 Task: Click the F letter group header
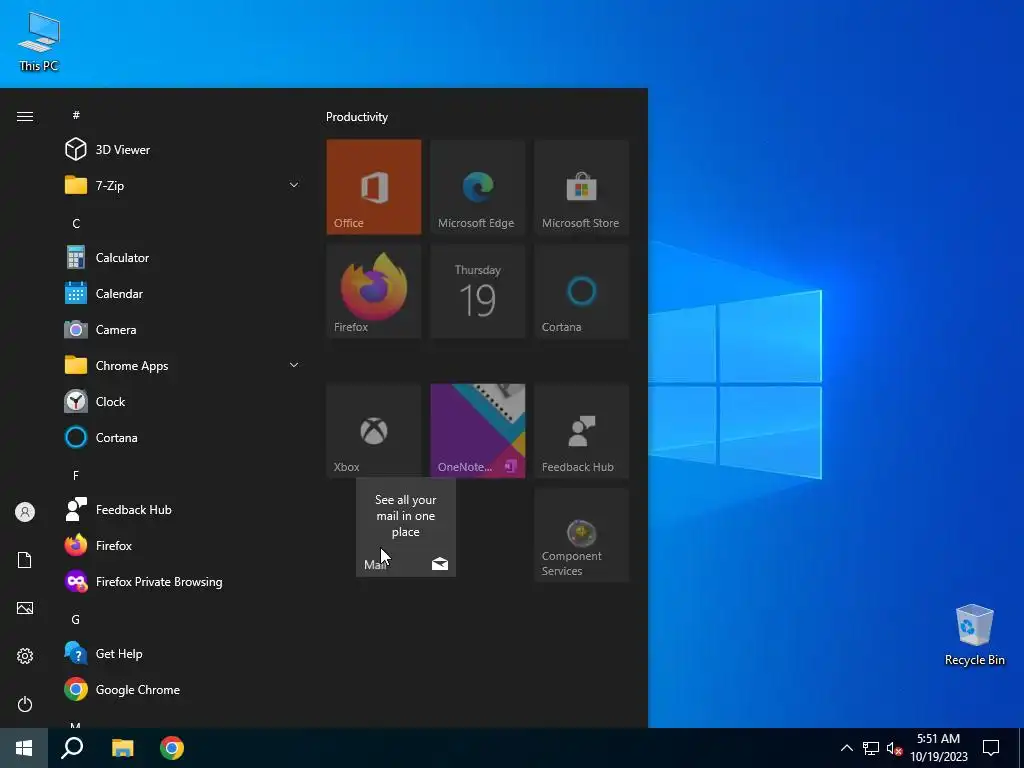(76, 475)
